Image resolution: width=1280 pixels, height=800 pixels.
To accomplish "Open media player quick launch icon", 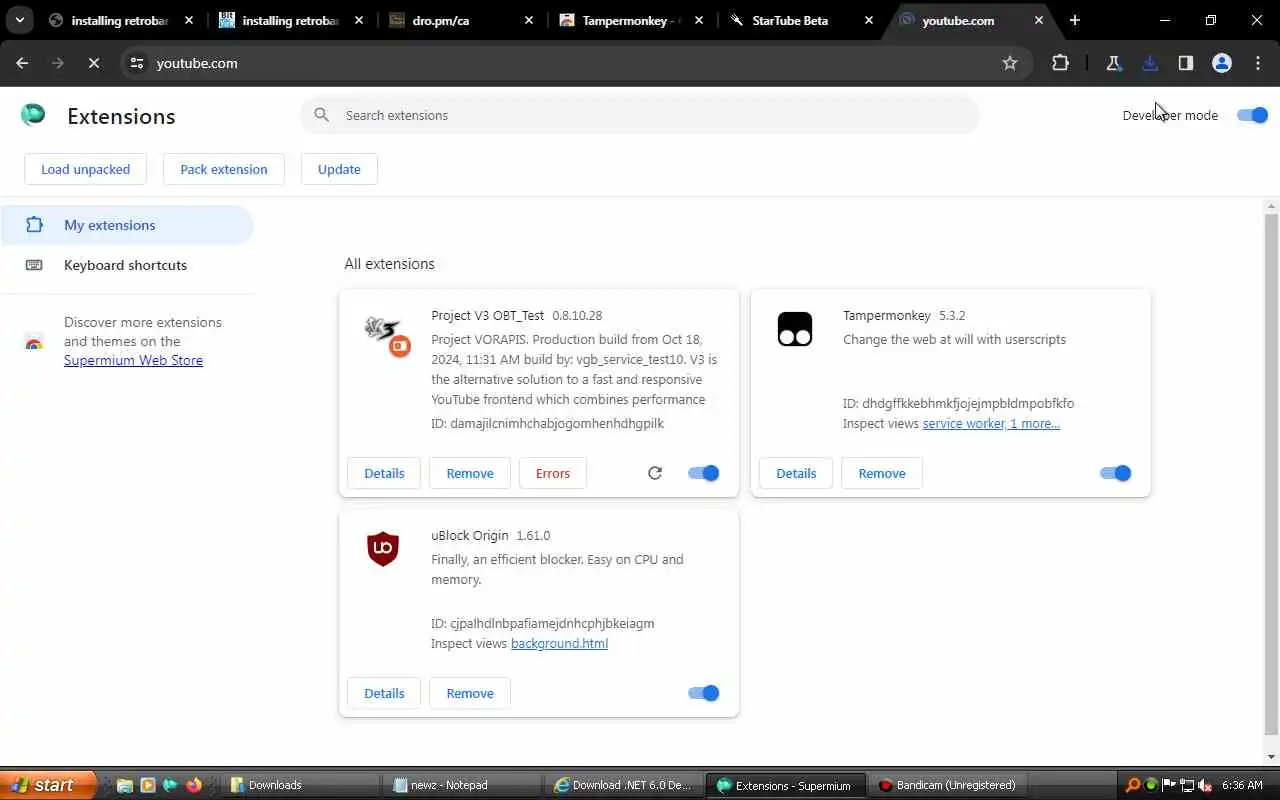I will pyautogui.click(x=148, y=785).
